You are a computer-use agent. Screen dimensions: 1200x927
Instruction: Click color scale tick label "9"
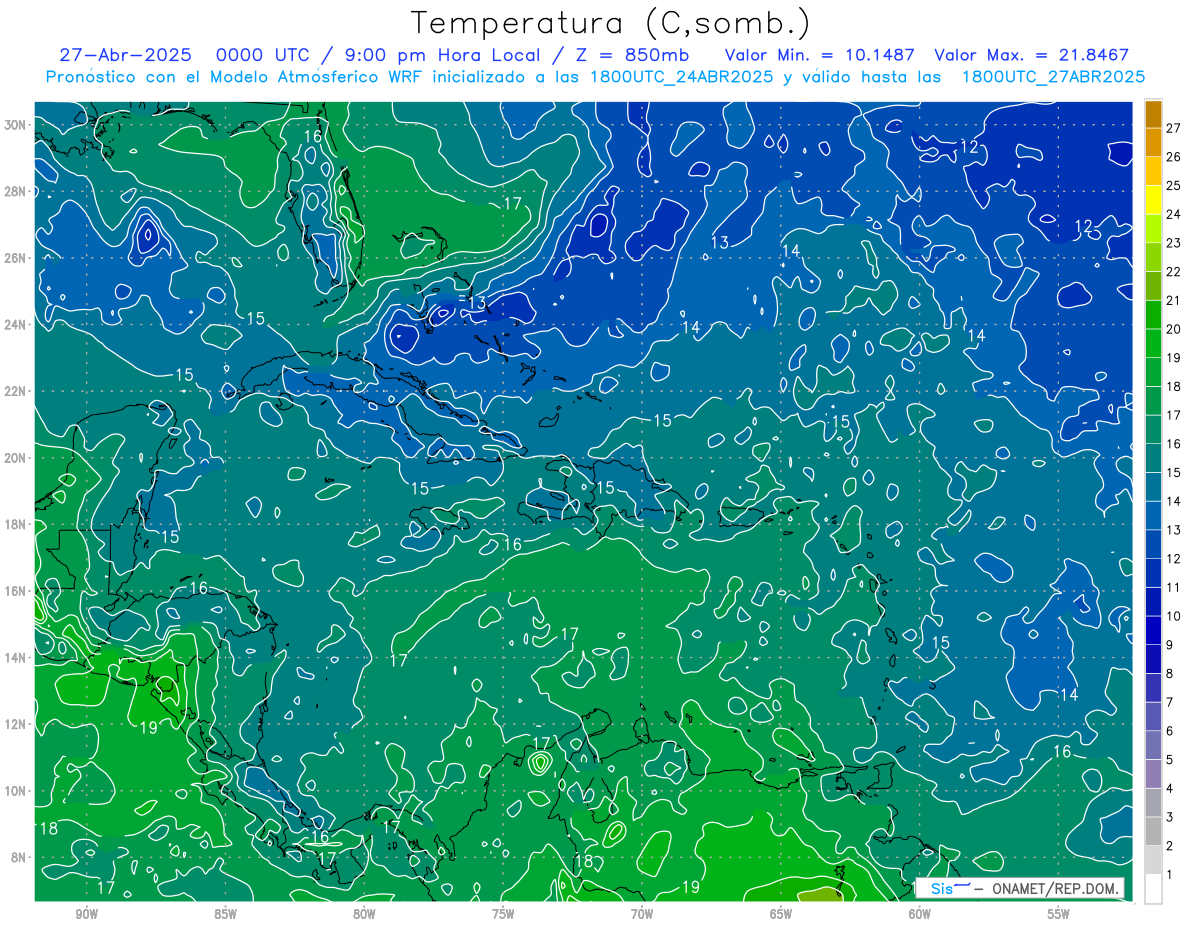(1170, 645)
